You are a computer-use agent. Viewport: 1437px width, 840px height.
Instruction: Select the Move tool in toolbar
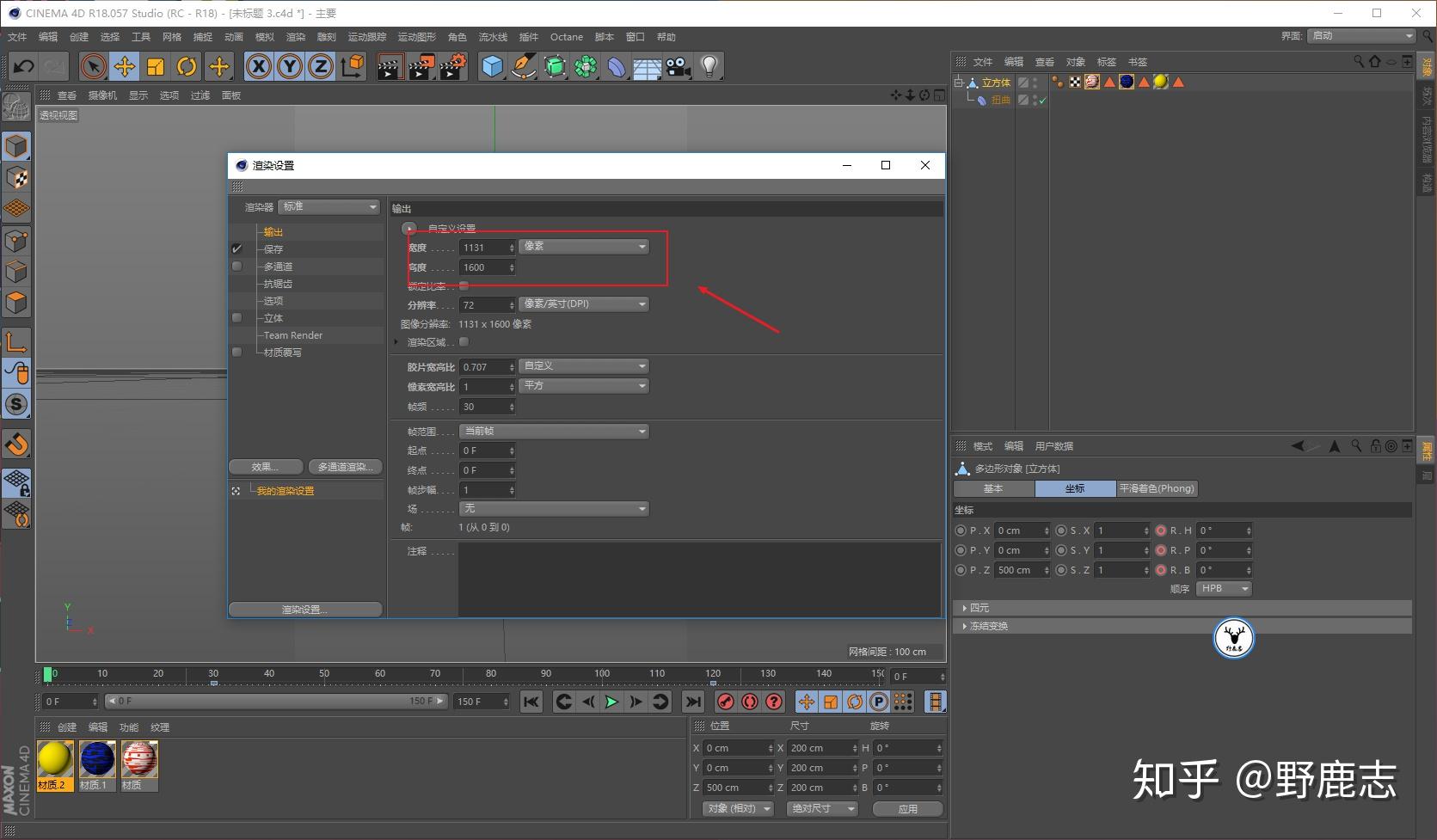coord(125,66)
